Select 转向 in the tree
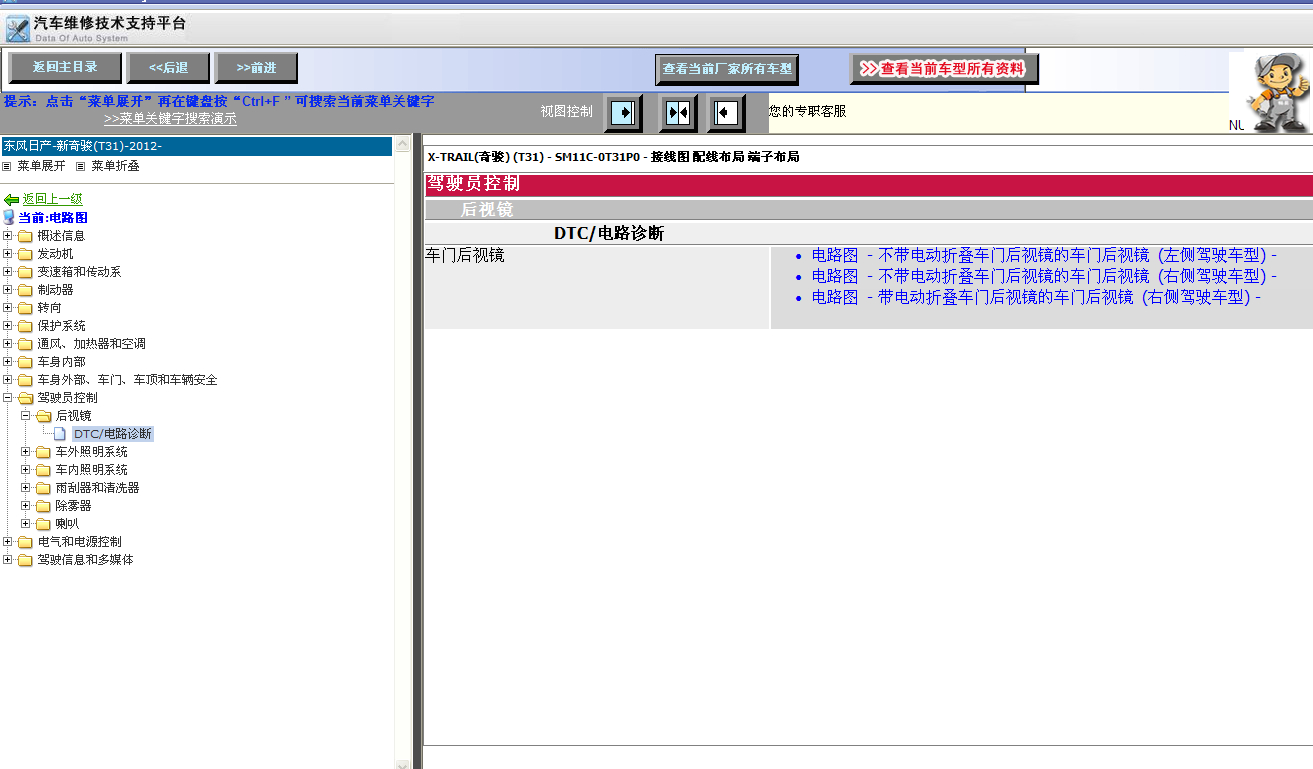 click(49, 308)
